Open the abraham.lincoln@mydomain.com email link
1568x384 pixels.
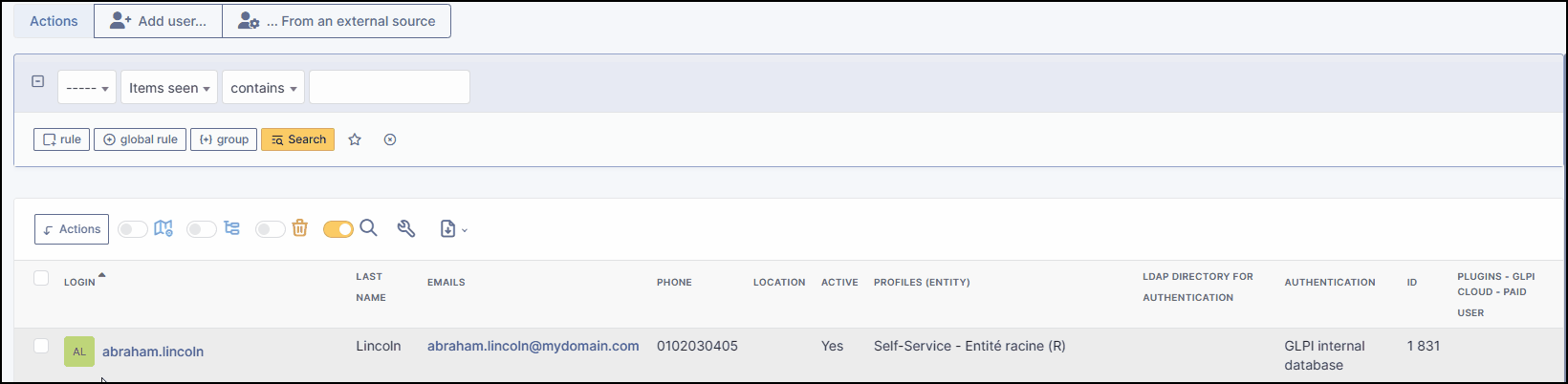point(533,346)
